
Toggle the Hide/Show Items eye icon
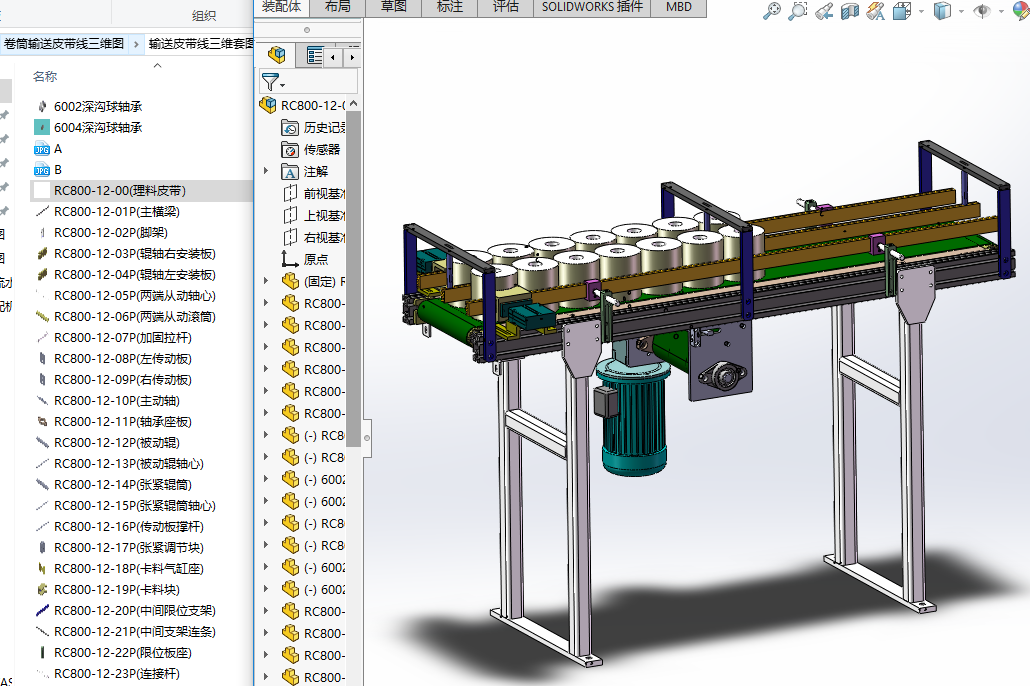tap(982, 11)
